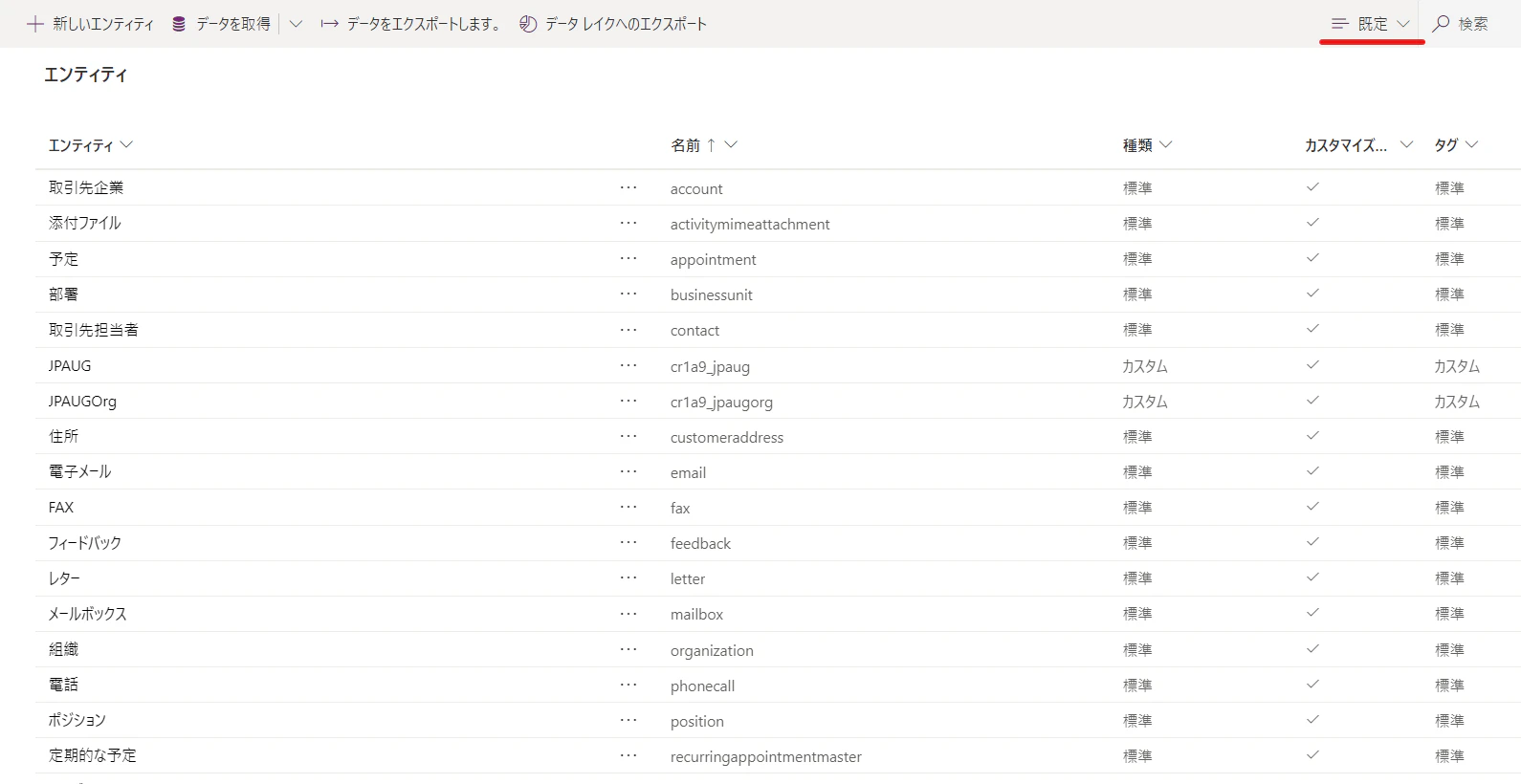1521x784 pixels.
Task: Open the more options dots for 添付ファイル
Action: click(628, 223)
